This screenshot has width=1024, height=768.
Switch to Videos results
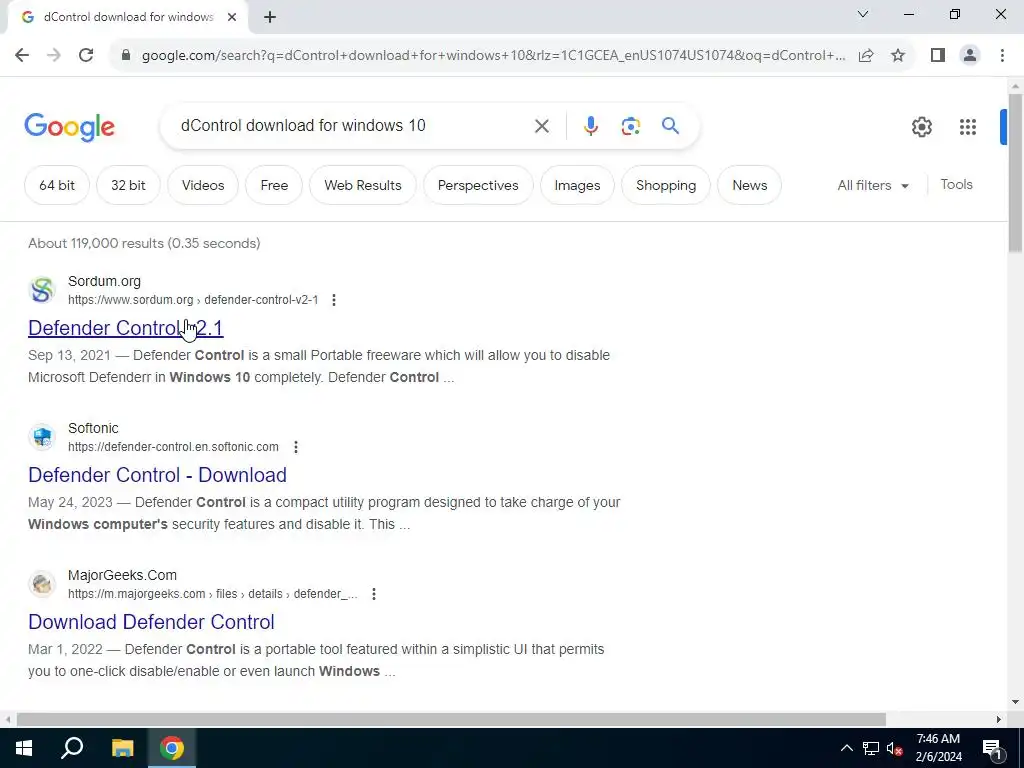point(203,185)
